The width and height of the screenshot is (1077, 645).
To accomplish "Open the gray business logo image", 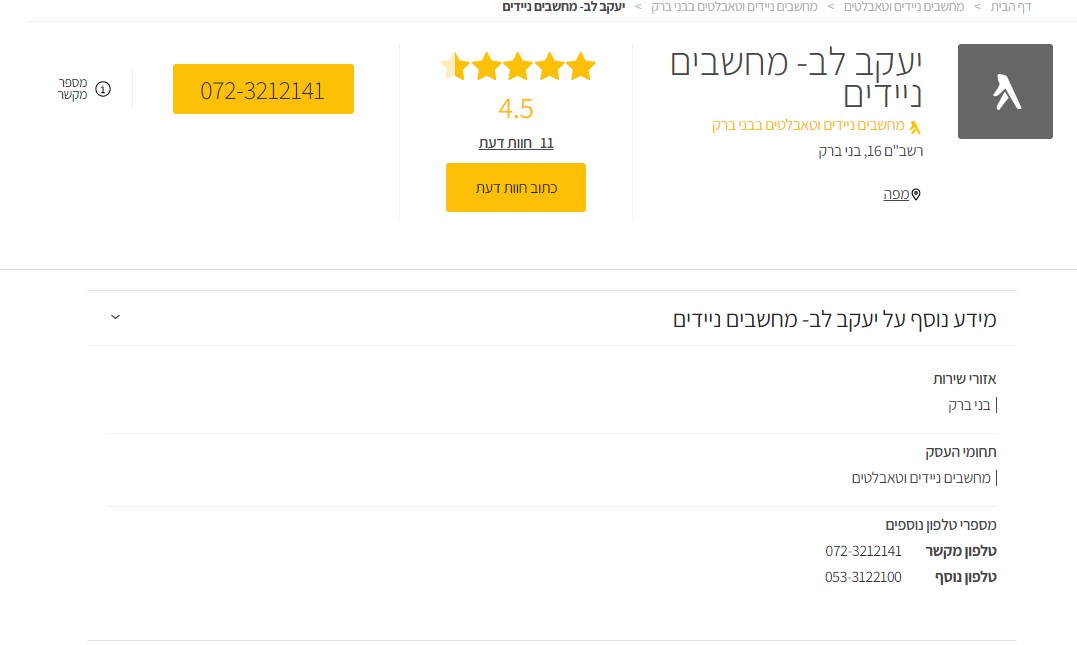I will tap(1005, 91).
